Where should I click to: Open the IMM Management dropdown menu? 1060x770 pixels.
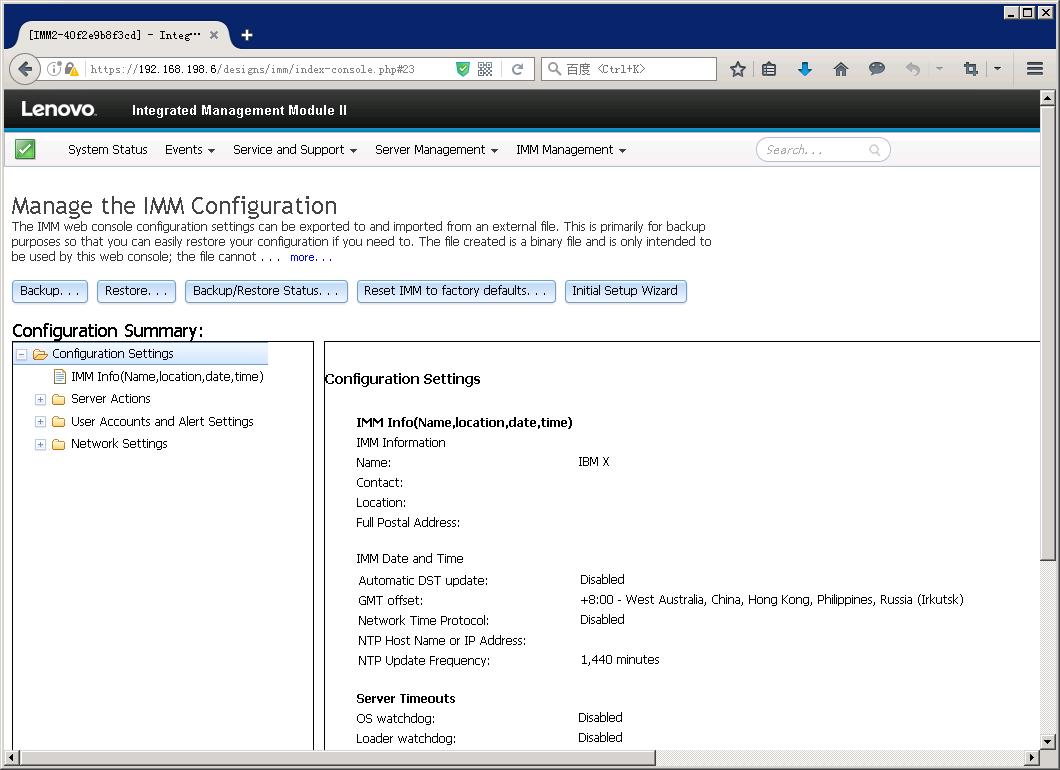coord(570,150)
